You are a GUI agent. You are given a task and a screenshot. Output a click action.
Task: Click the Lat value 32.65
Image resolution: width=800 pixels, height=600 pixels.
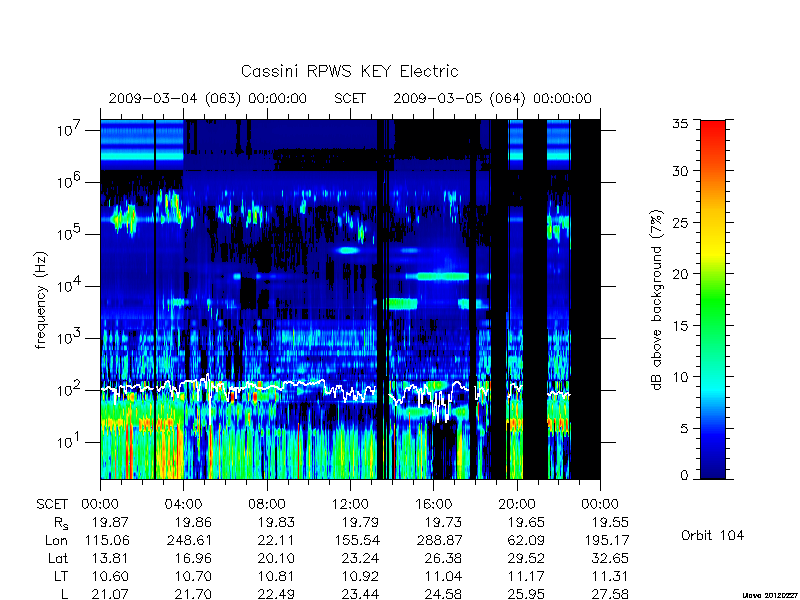coord(610,558)
